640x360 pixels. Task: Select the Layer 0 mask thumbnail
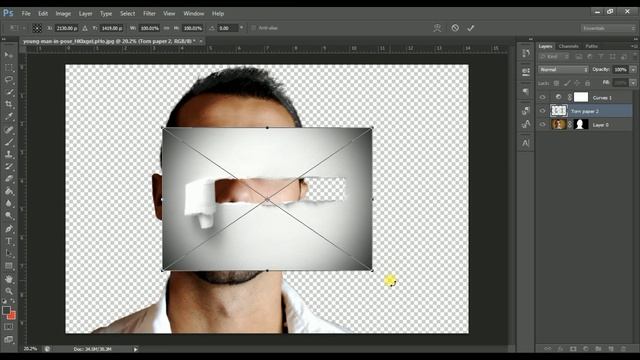pyautogui.click(x=580, y=124)
